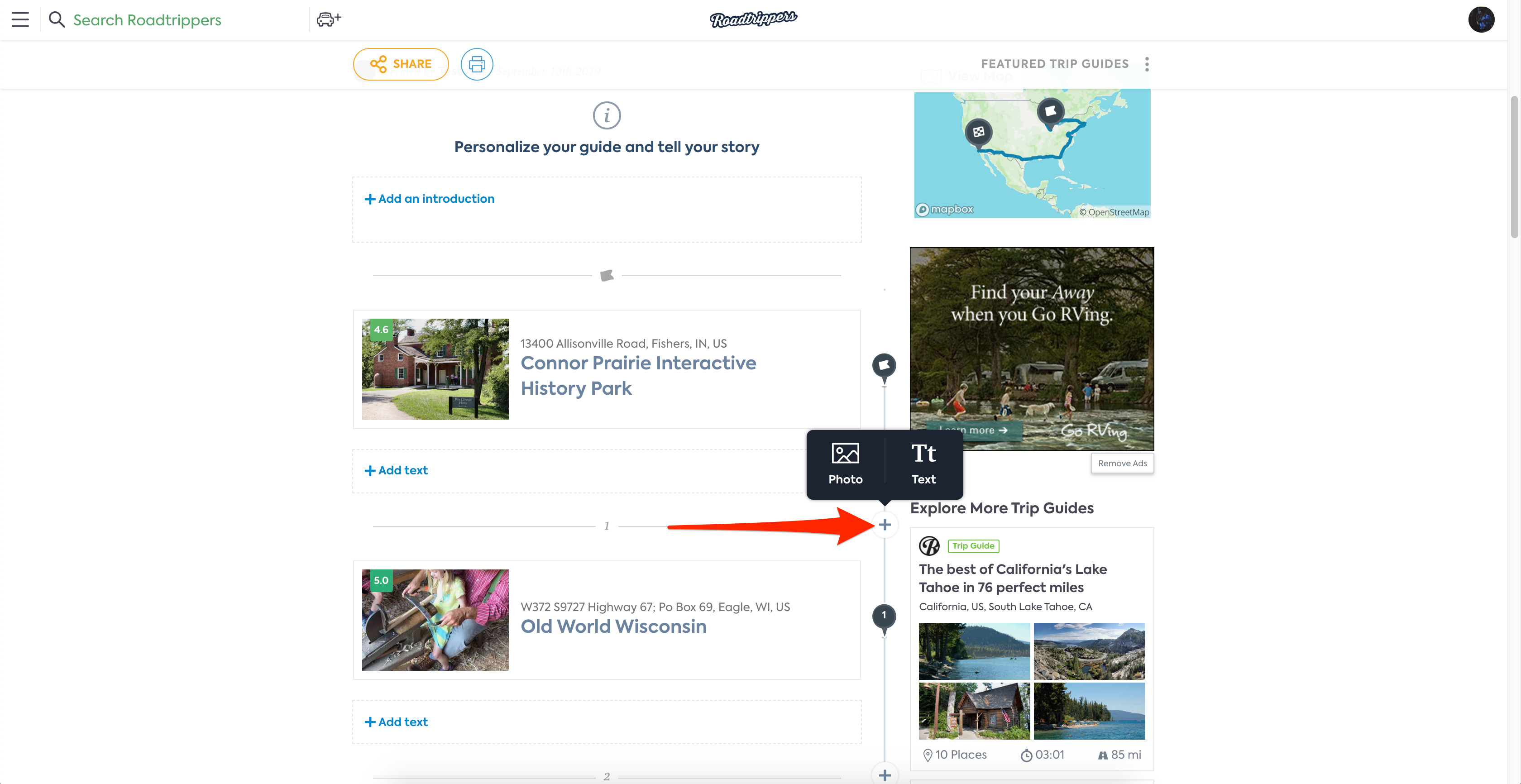Click California, US, South Lake Tahoe text
The height and width of the screenshot is (784, 1521).
coord(1005,606)
